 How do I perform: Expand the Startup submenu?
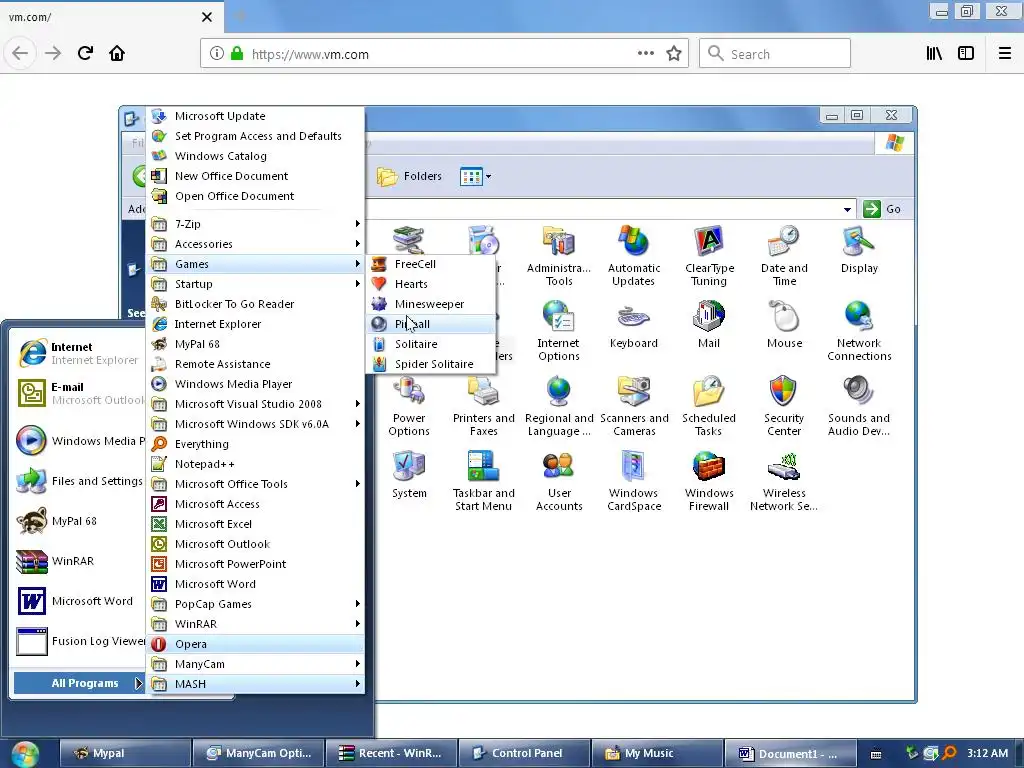pyautogui.click(x=255, y=284)
